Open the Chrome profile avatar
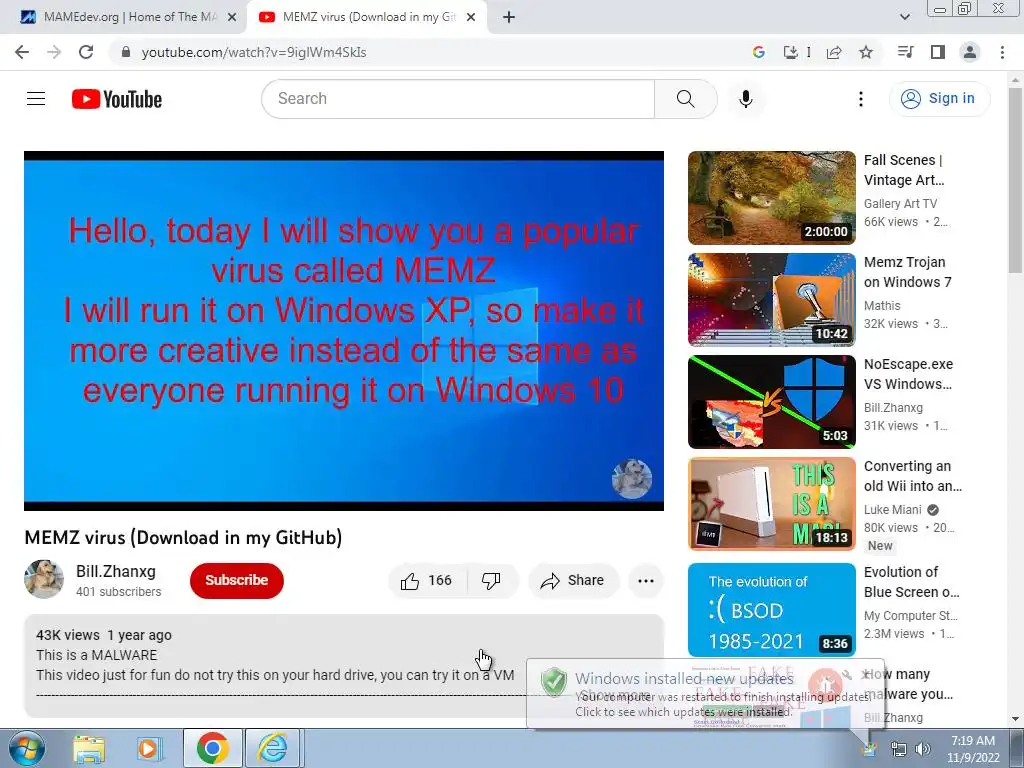 (970, 52)
